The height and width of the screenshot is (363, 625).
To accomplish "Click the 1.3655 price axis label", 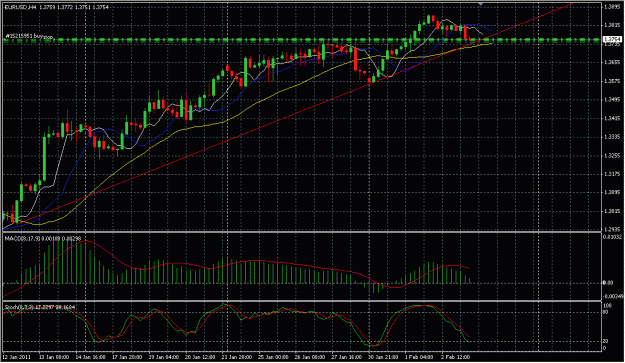I will pos(613,62).
